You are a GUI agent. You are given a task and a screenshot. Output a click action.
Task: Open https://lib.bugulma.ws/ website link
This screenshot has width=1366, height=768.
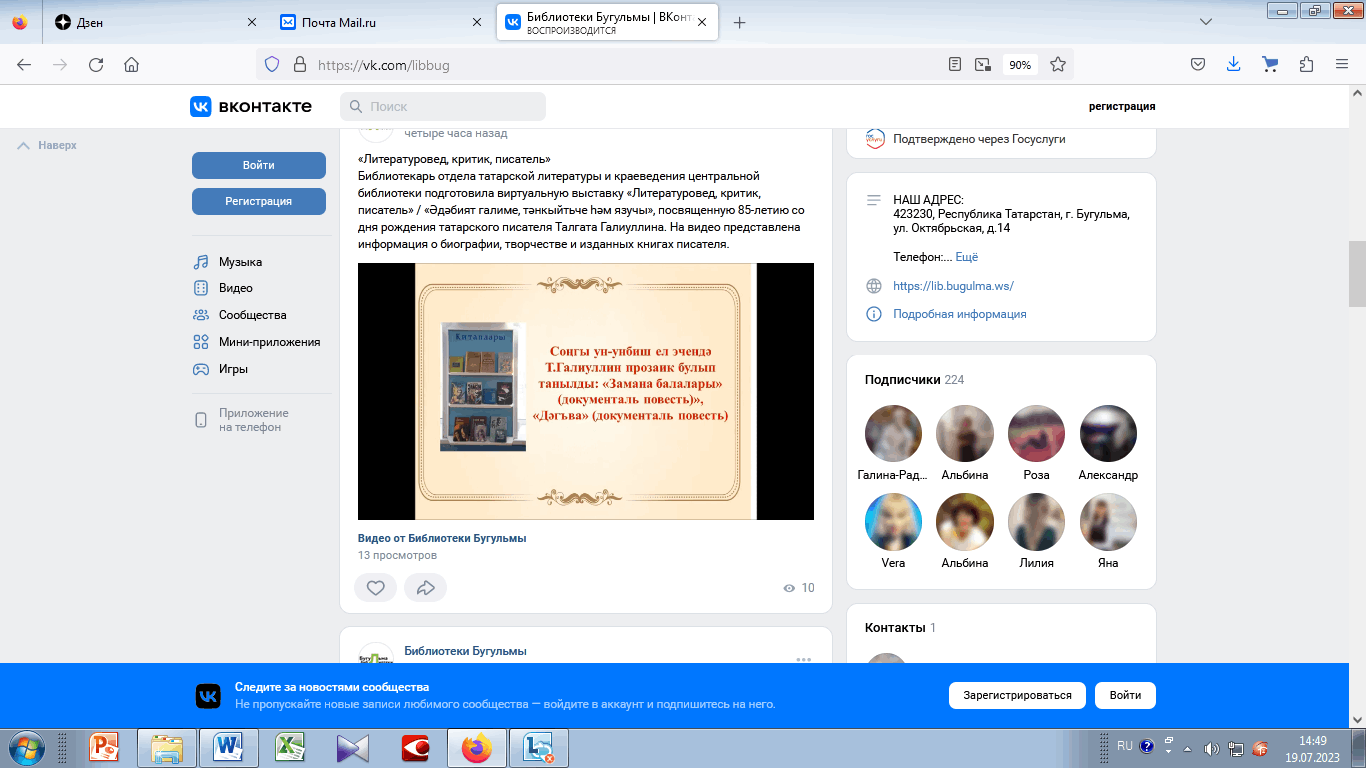point(953,286)
